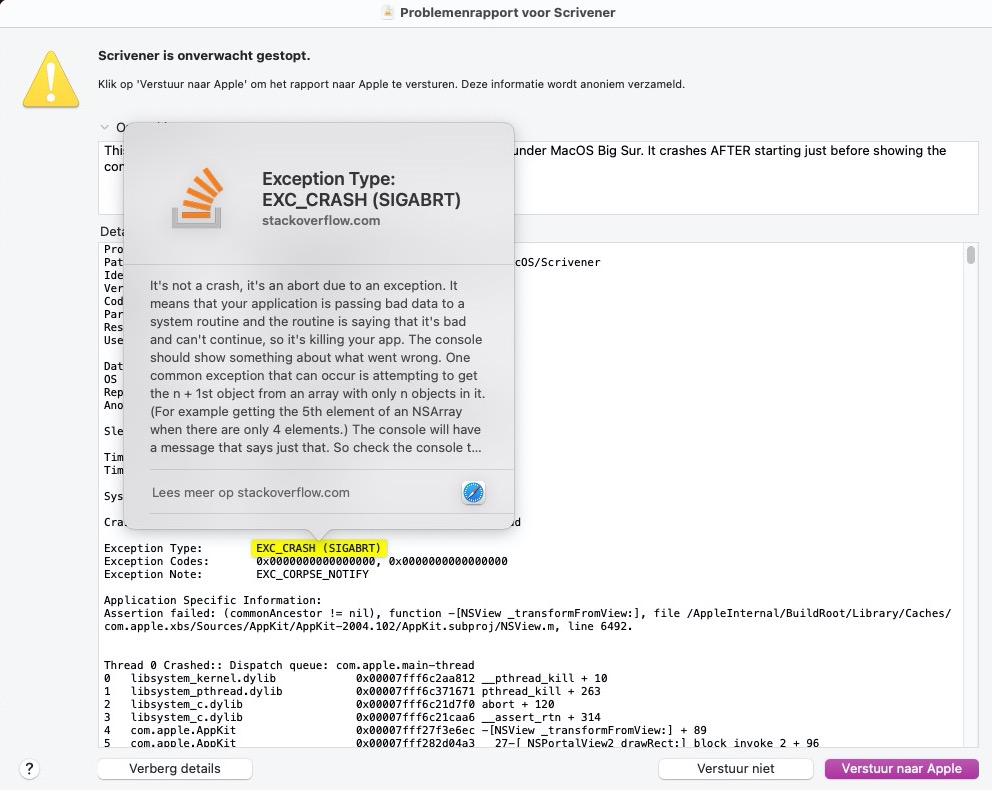
Task: Send the report via Verstuur naar Apple
Action: point(902,768)
